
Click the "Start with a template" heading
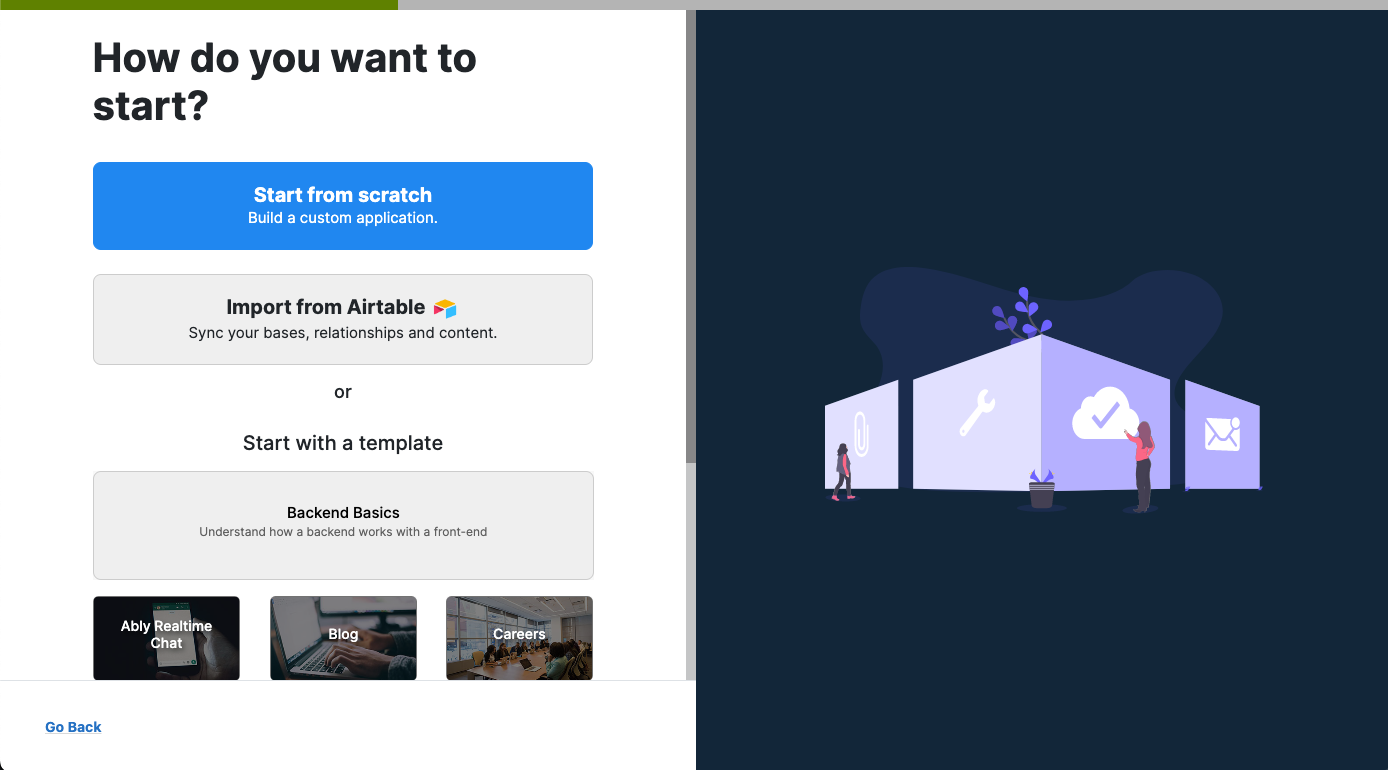[x=342, y=443]
